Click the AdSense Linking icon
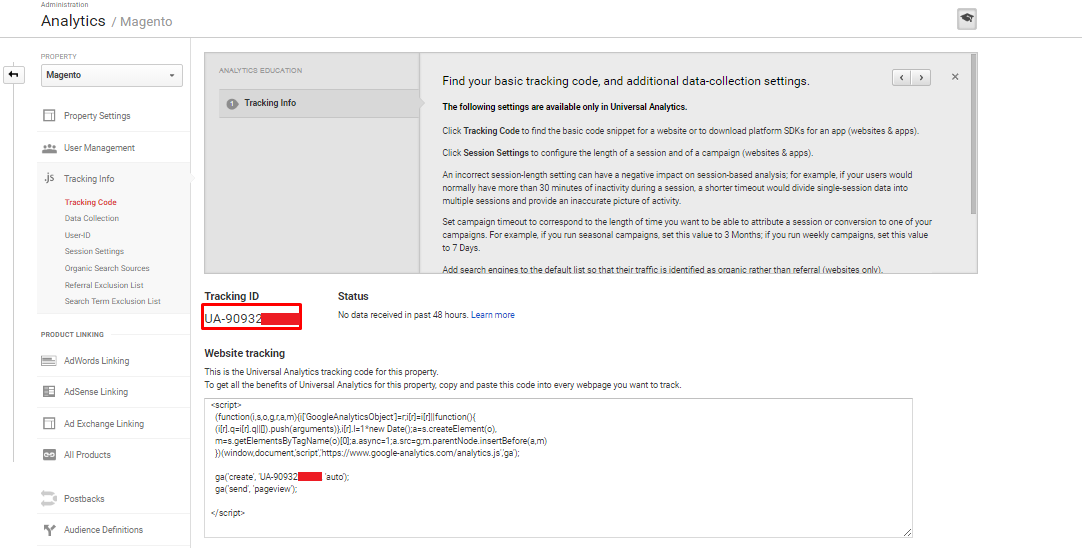The height and width of the screenshot is (548, 1082). (49, 391)
